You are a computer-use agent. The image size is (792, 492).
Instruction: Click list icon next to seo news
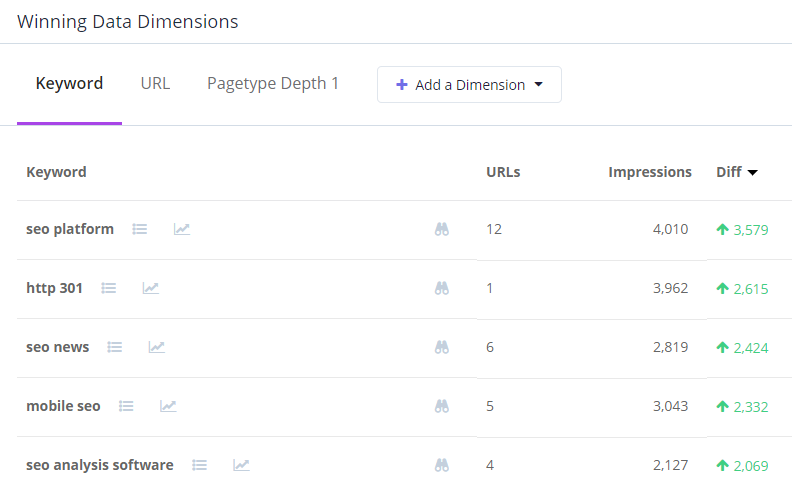point(115,347)
